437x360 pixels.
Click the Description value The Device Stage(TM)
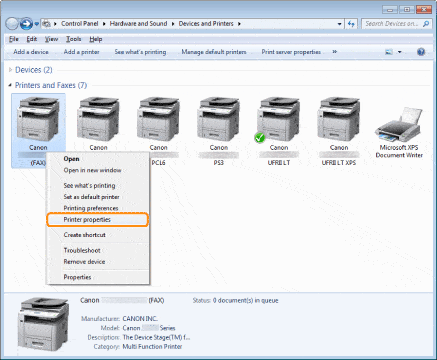156,338
